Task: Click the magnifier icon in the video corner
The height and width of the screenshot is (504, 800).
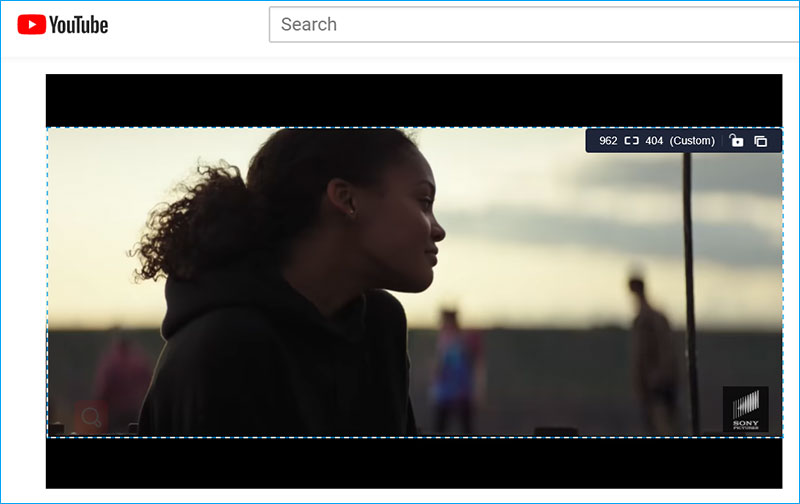Action: pyautogui.click(x=91, y=417)
